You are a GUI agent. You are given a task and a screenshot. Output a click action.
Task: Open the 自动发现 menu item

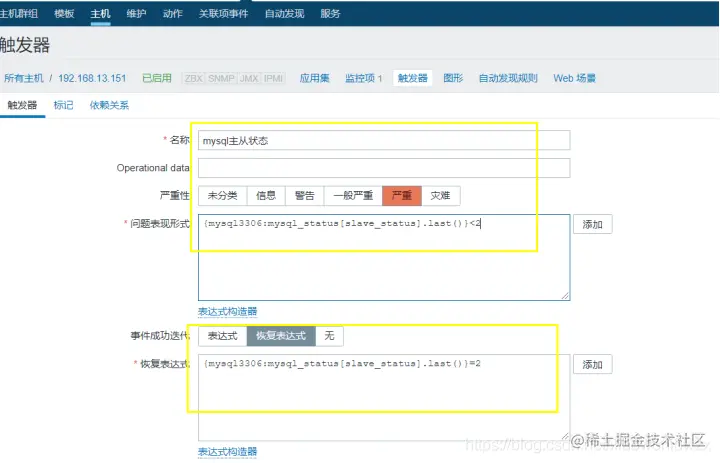(x=284, y=14)
